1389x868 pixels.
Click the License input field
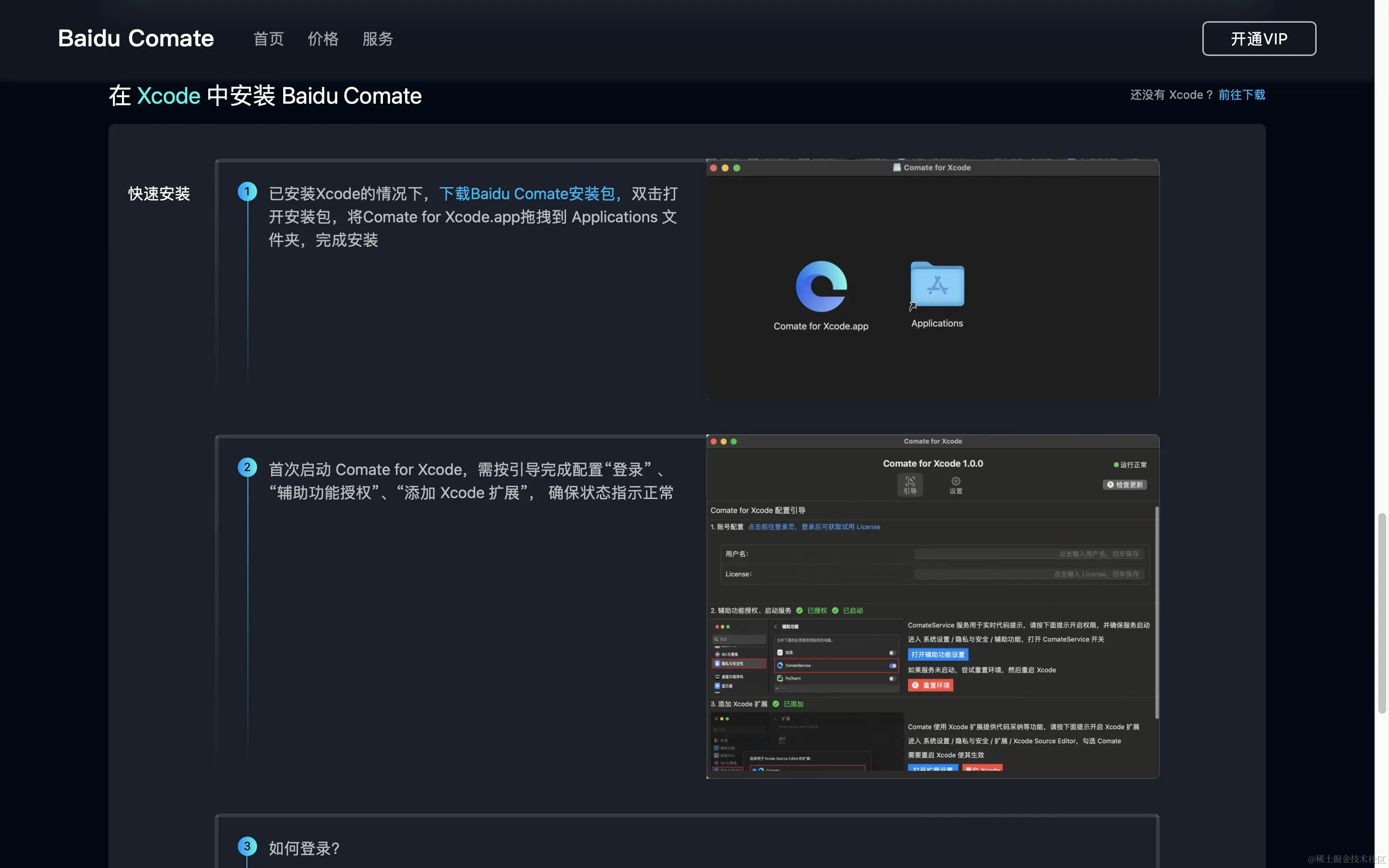1029,573
